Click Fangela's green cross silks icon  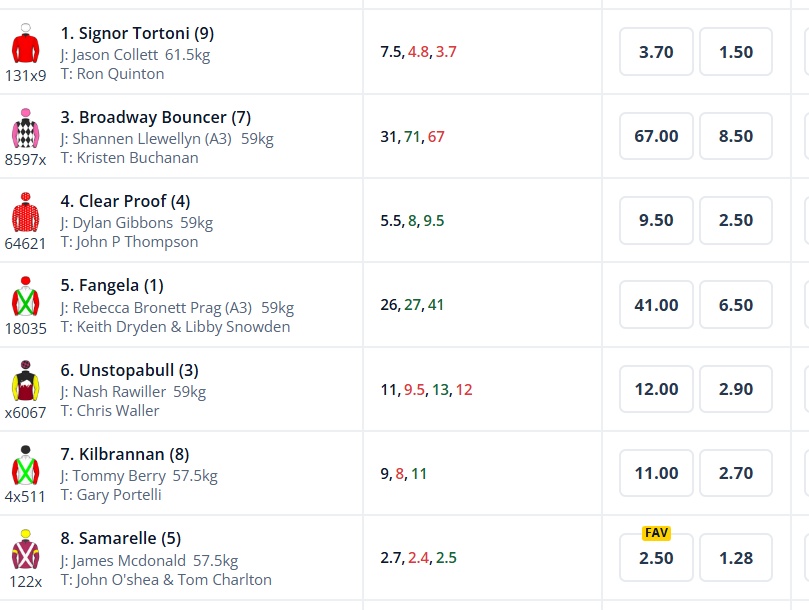(25, 298)
